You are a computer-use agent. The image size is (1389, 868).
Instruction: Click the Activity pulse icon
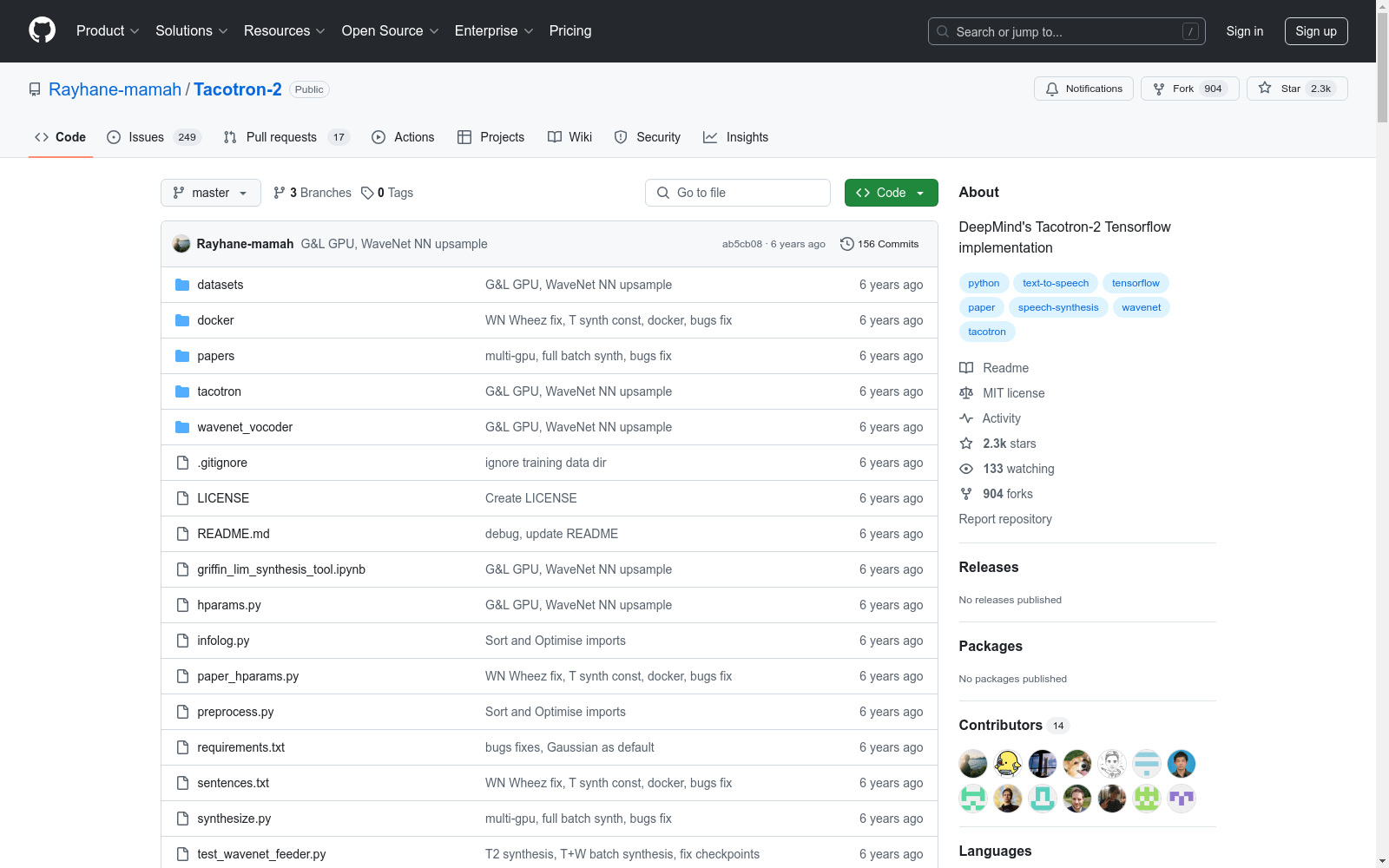(x=966, y=418)
